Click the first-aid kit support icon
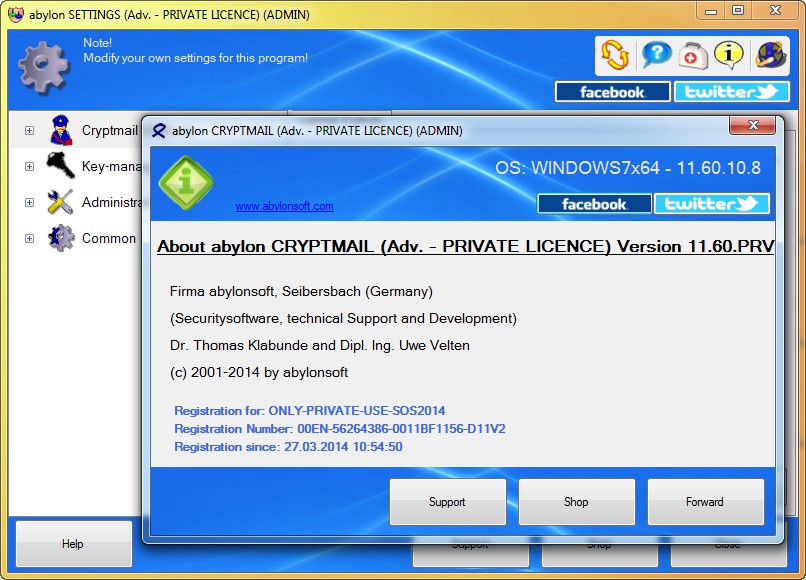The image size is (806, 580). coord(692,56)
